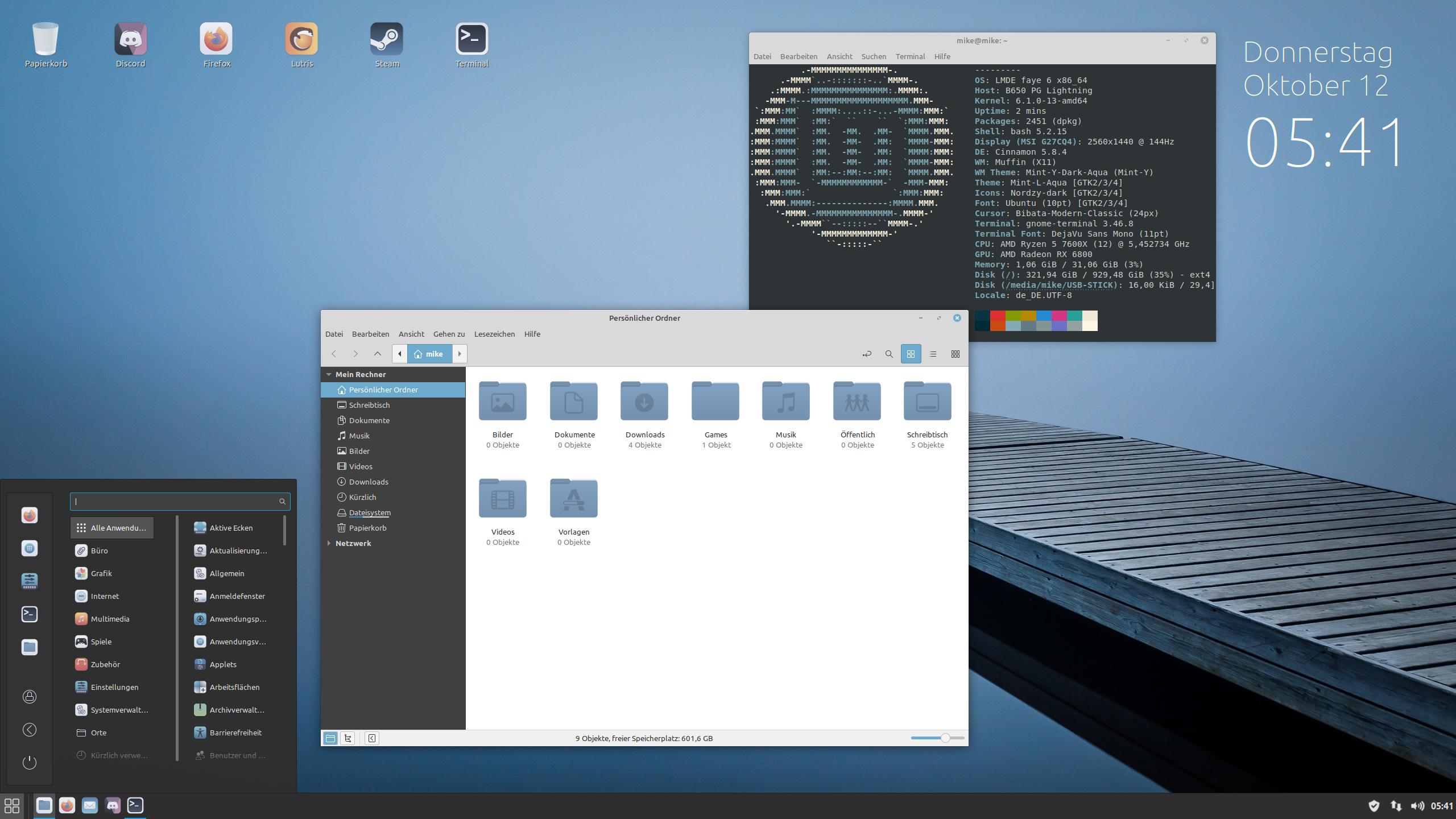
Task: Click the lock screen icon in menu
Action: tap(30, 697)
